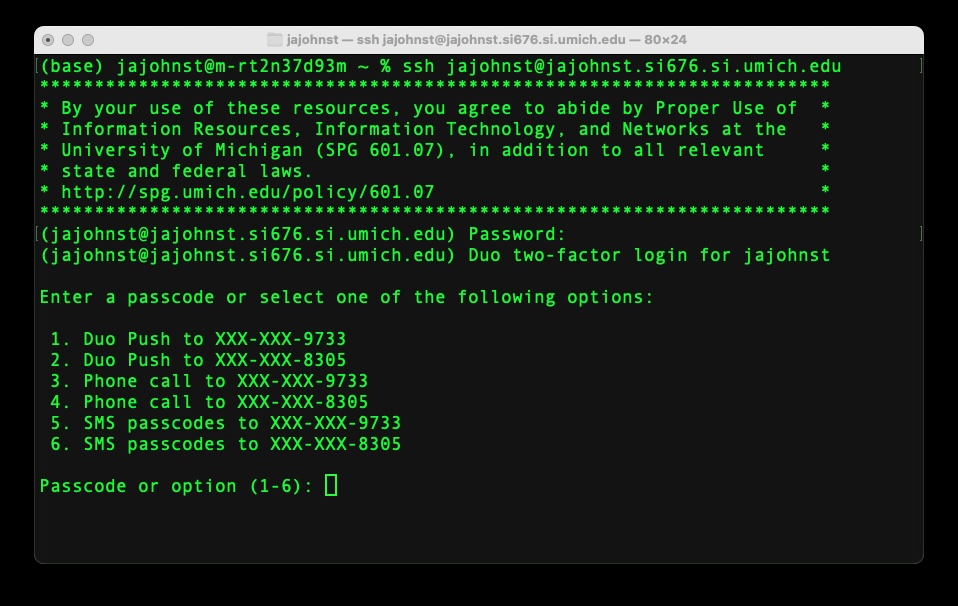The image size is (958, 606).
Task: Select Phone call to XXX-XXX-9733 line
Action: 209,381
